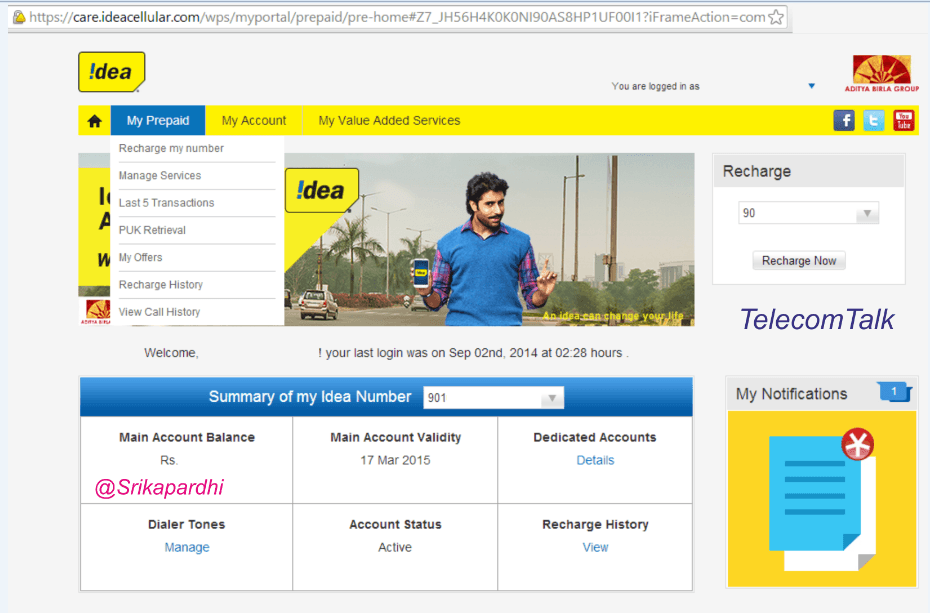Open the My Account menu
The width and height of the screenshot is (930, 613).
pyautogui.click(x=254, y=120)
